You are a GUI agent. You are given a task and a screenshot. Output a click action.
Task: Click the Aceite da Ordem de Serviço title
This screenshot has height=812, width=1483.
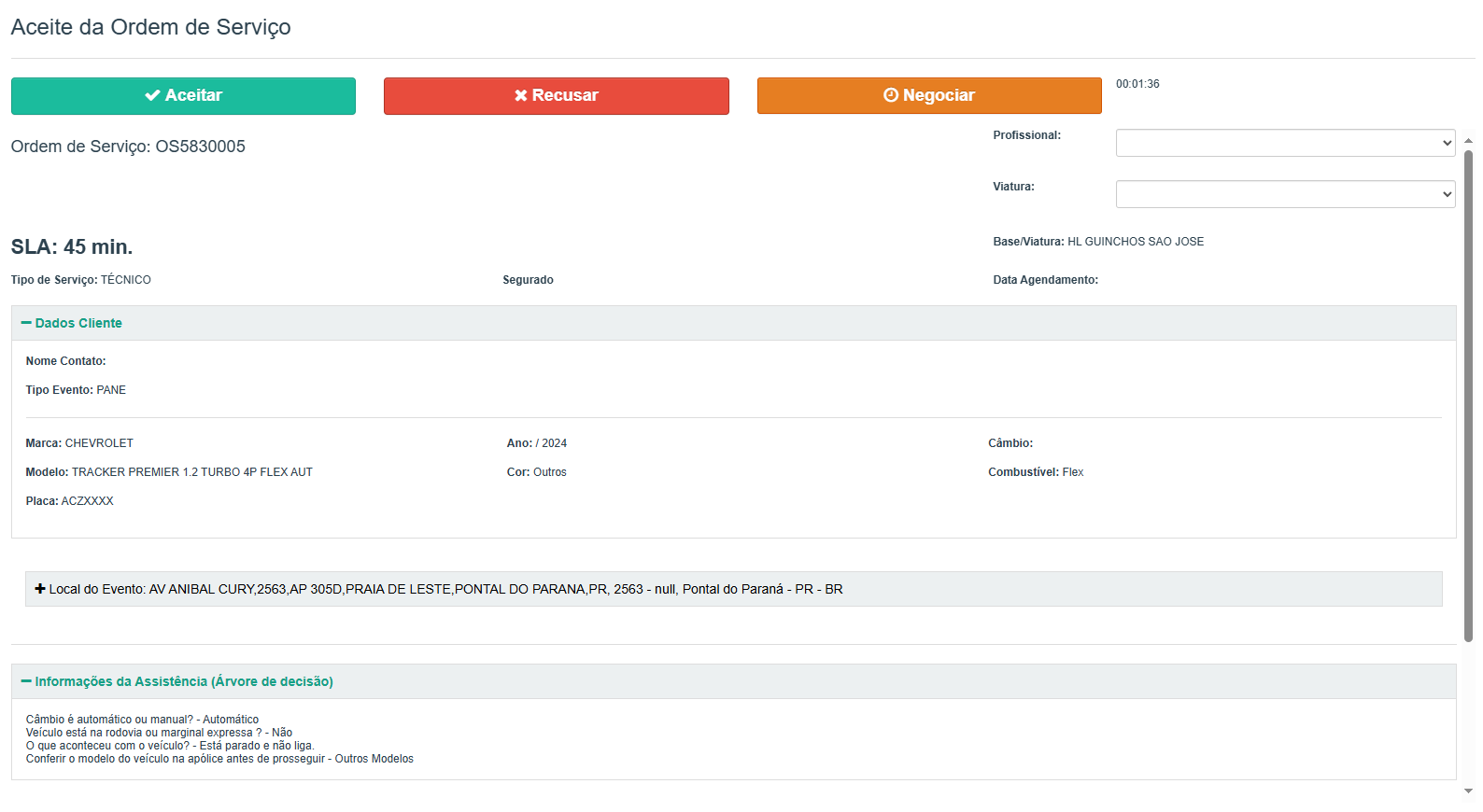pos(150,27)
